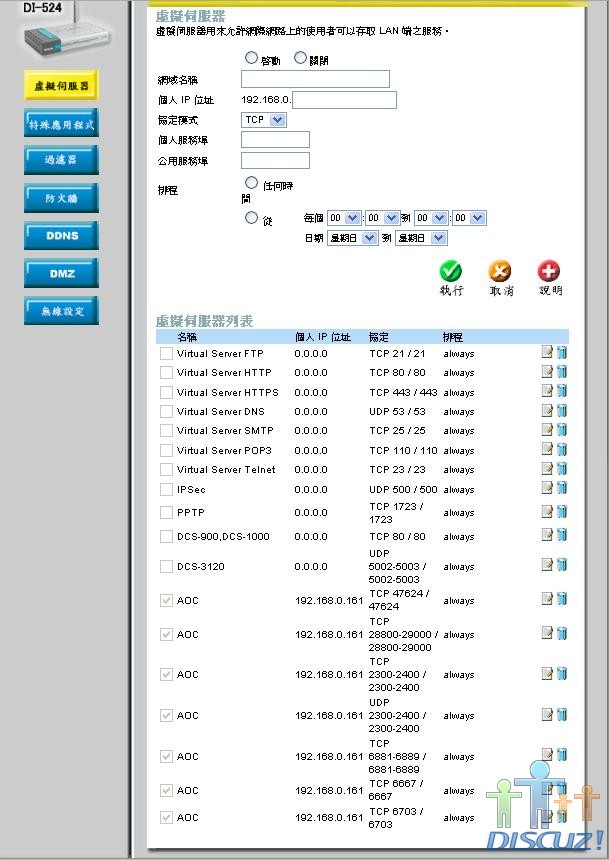Open the 特殊應用程式 sidebar menu

point(61,124)
